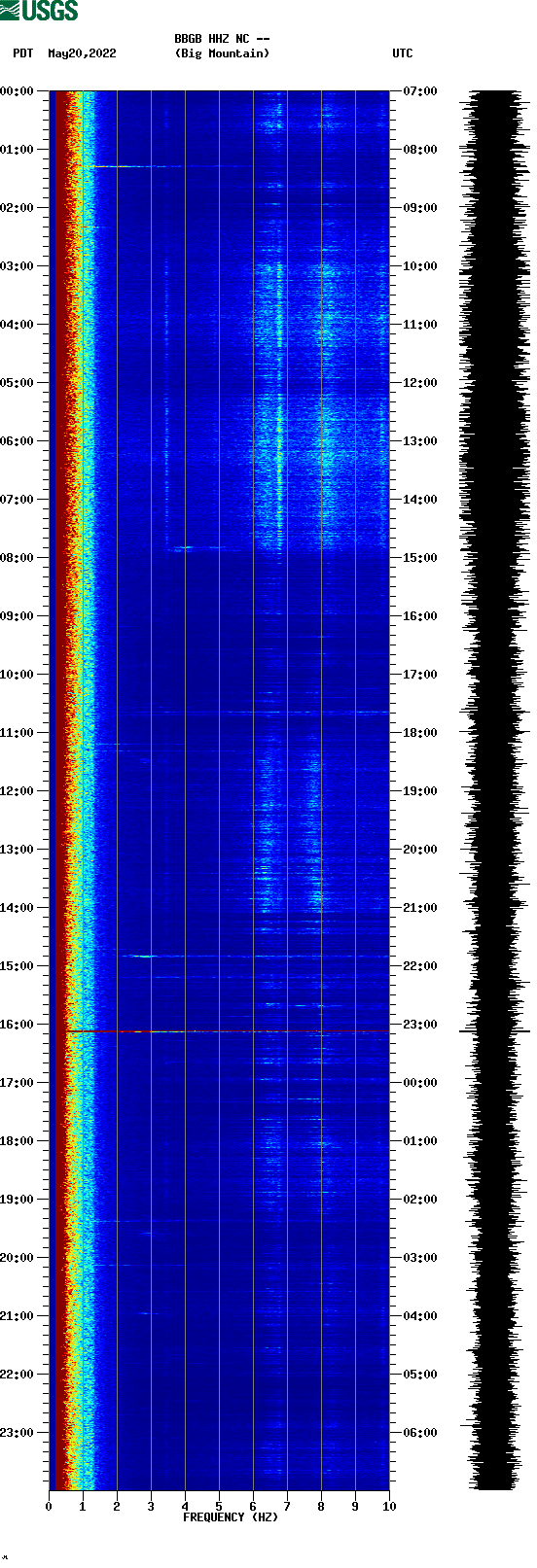Click the 12:00 PDT time label
Viewport: 537px width, 1568px height.
(x=17, y=791)
